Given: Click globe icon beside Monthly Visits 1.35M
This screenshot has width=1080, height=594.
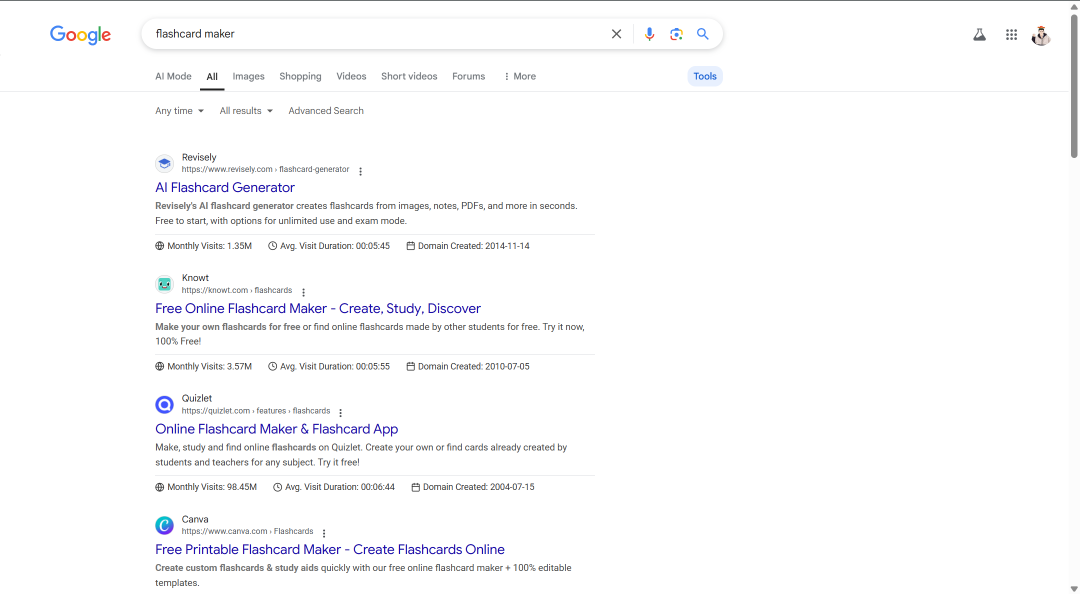Looking at the screenshot, I should click(160, 246).
